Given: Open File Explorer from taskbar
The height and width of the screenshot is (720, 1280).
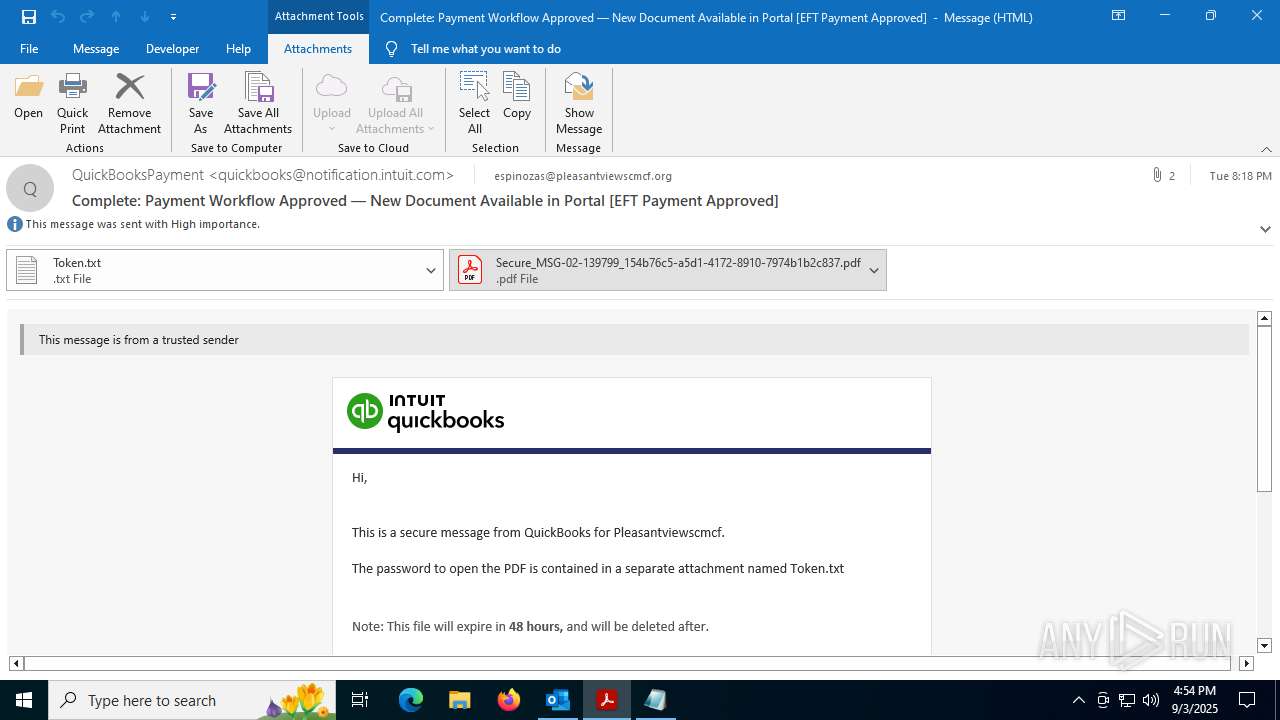Looking at the screenshot, I should pos(459,700).
